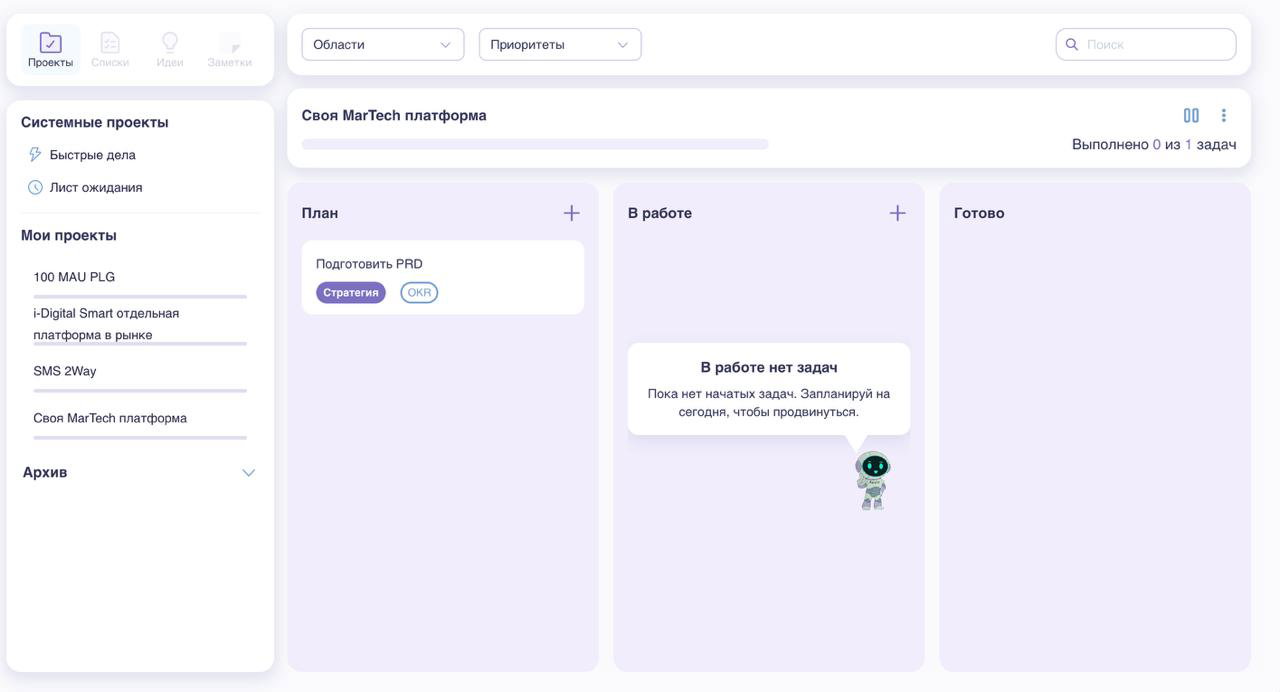Click the project progress bar

pyautogui.click(x=535, y=144)
